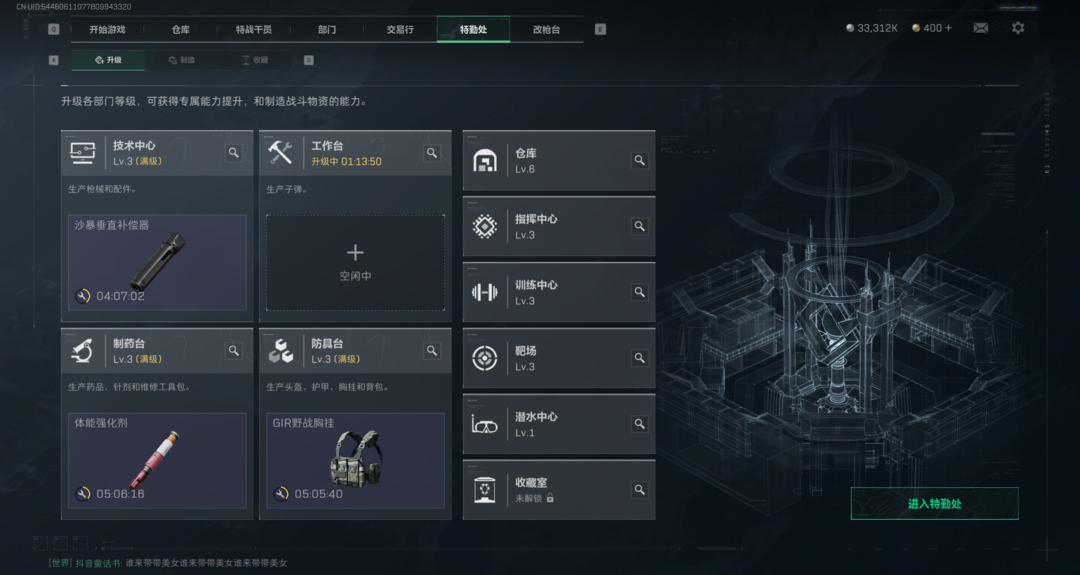Click the 训练中心 dumbbell icon
This screenshot has width=1080, height=575.
485,293
